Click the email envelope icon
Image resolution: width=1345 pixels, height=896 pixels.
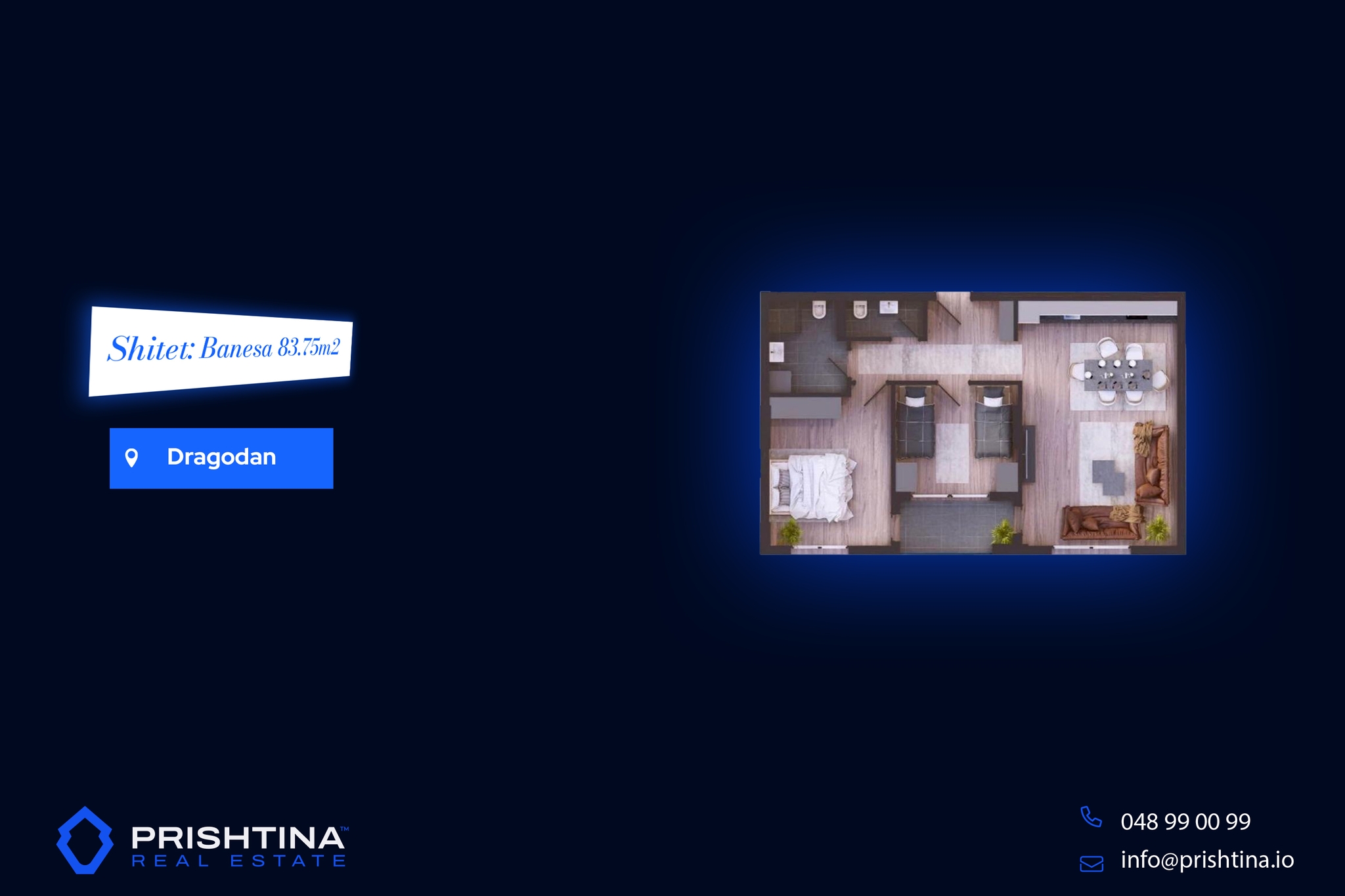[1091, 863]
